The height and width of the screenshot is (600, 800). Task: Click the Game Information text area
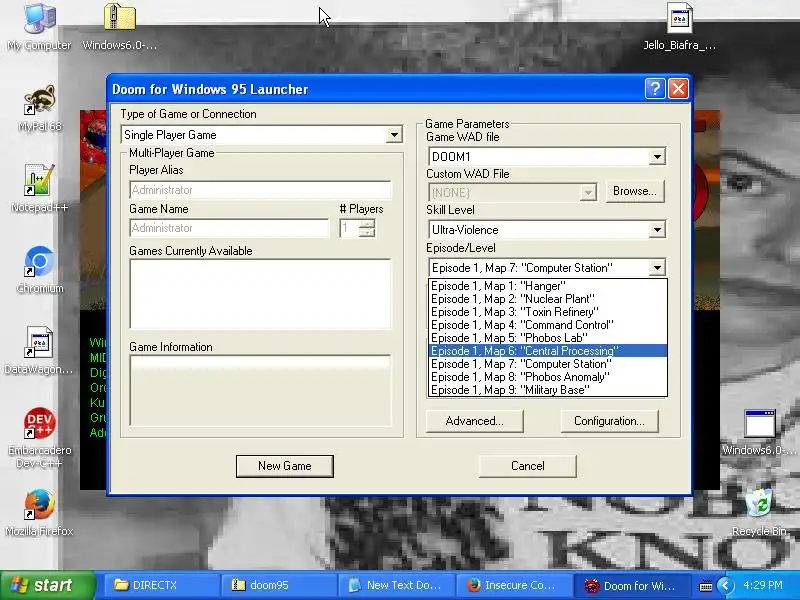pos(260,390)
